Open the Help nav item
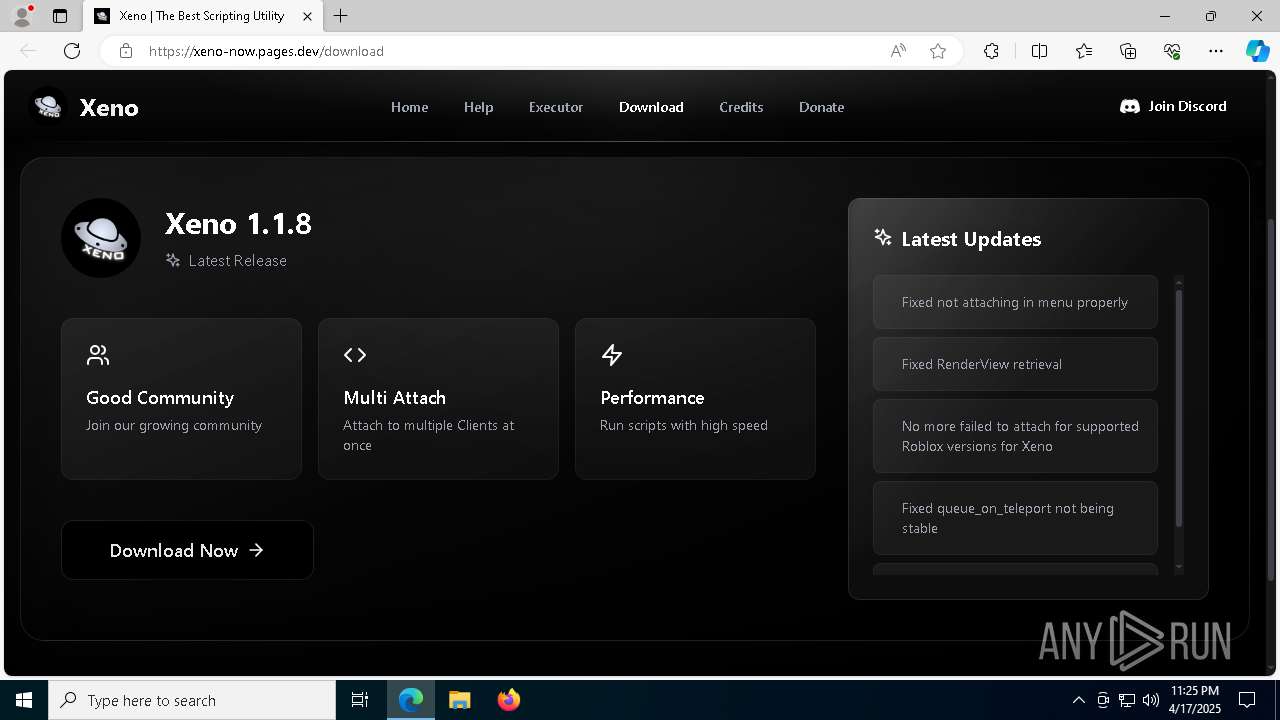Viewport: 1280px width, 720px height. pyautogui.click(x=478, y=107)
